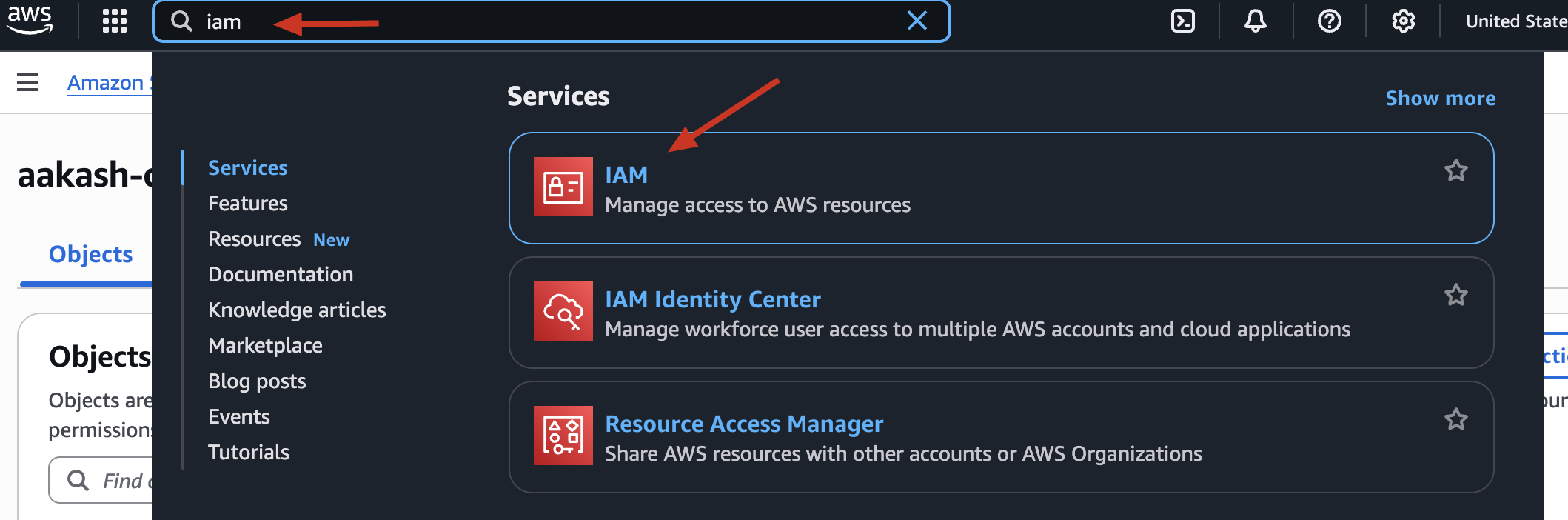Select the Knowledge articles filter category

coord(297,310)
